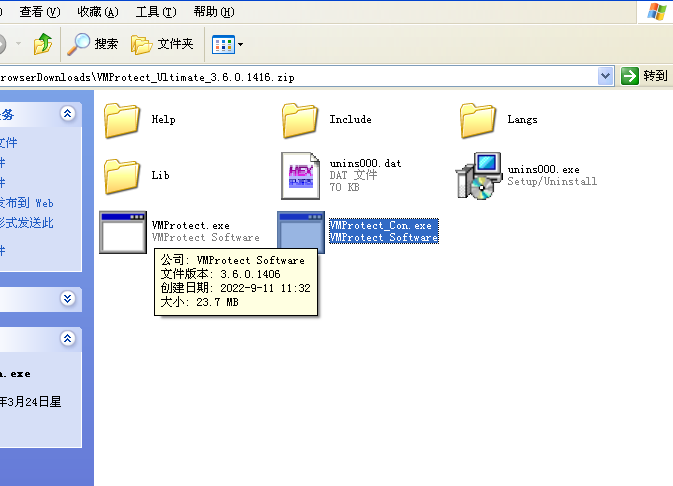The width and height of the screenshot is (673, 486).
Task: Open the Include folder icon
Action: click(x=300, y=120)
